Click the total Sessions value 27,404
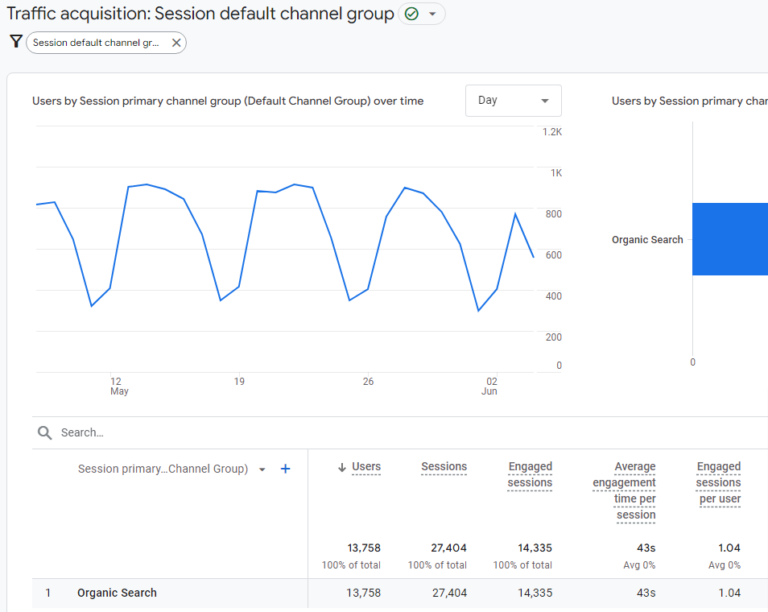Screen dimensions: 768x612 click(449, 548)
